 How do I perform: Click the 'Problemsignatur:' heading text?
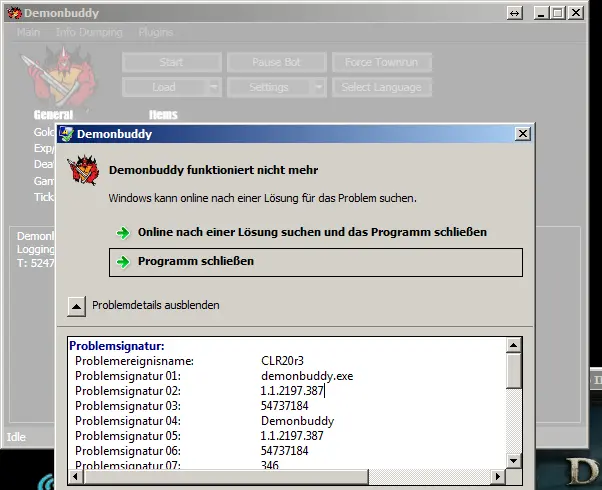(x=117, y=346)
